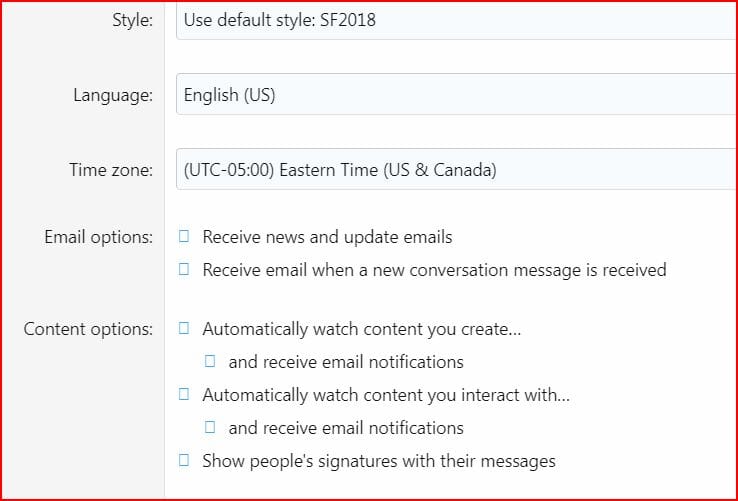This screenshot has width=738, height=501.
Task: Select the 'Time zone:' field label
Action: click(112, 170)
